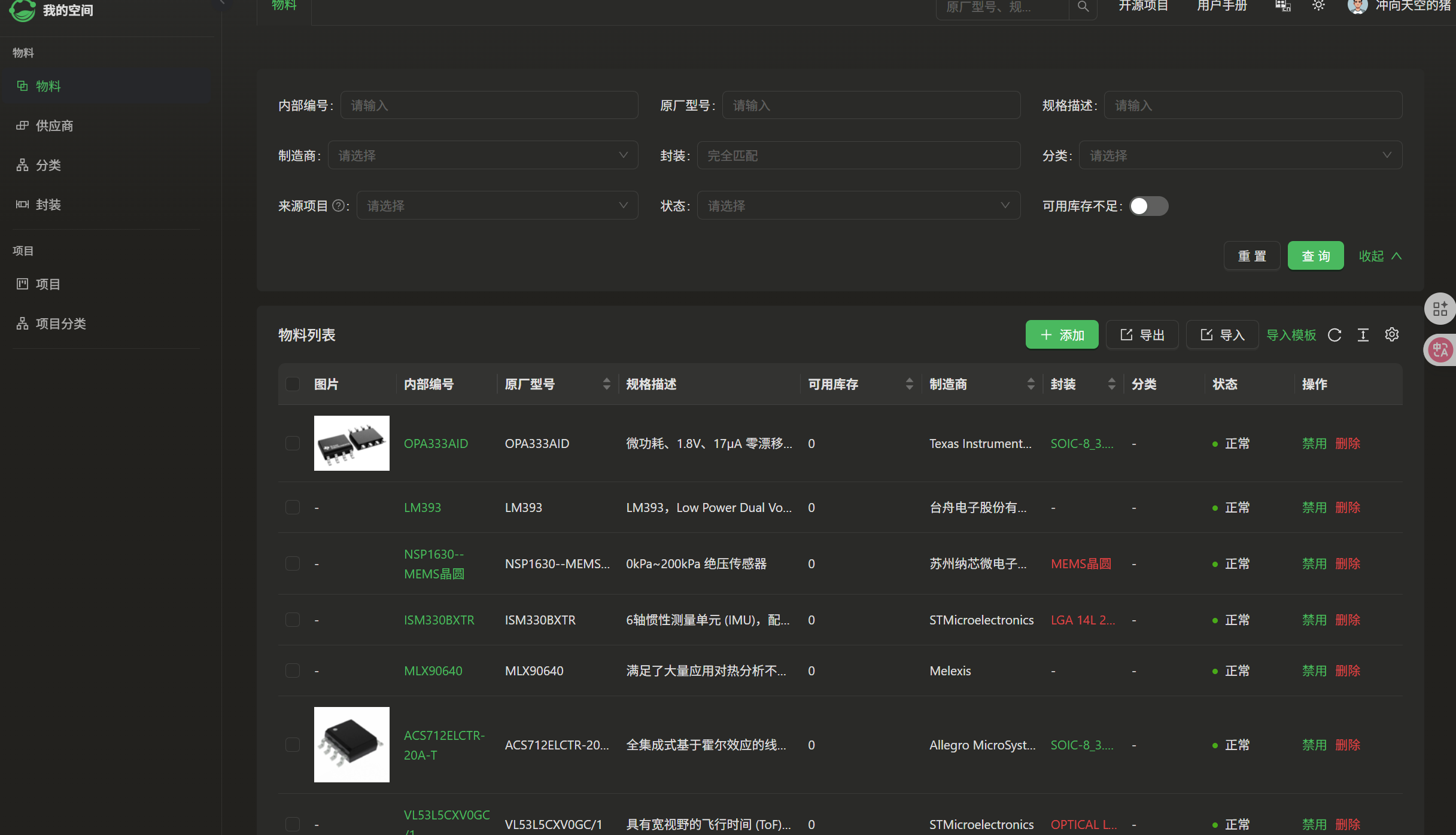Open the table density icon
The height and width of the screenshot is (835, 1456).
point(1363,335)
